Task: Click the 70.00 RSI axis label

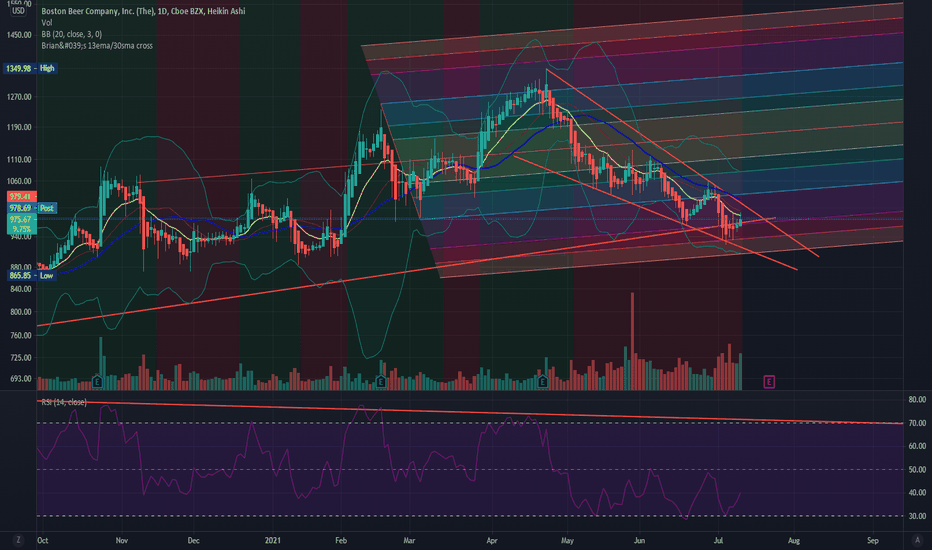Action: [x=917, y=423]
